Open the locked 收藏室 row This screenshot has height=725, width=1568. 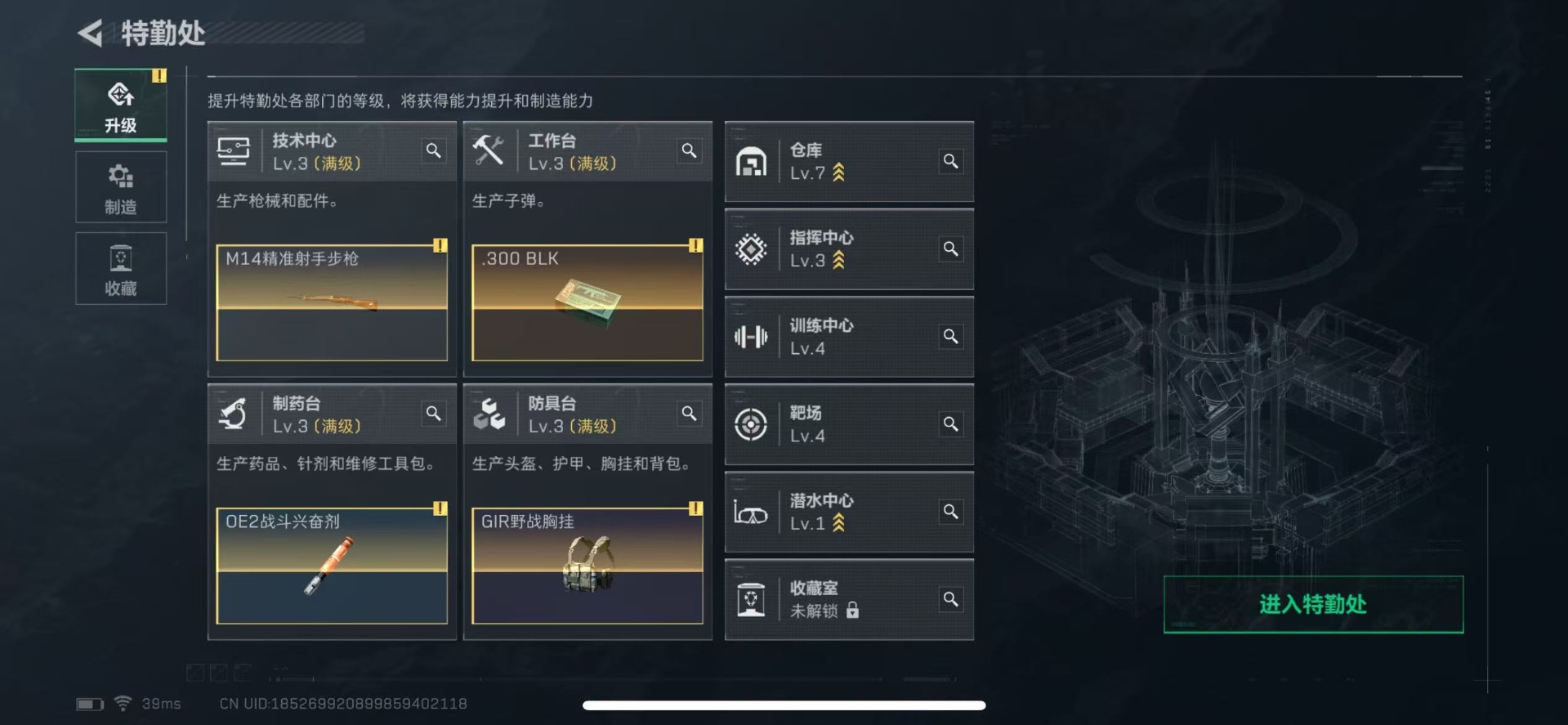point(849,599)
